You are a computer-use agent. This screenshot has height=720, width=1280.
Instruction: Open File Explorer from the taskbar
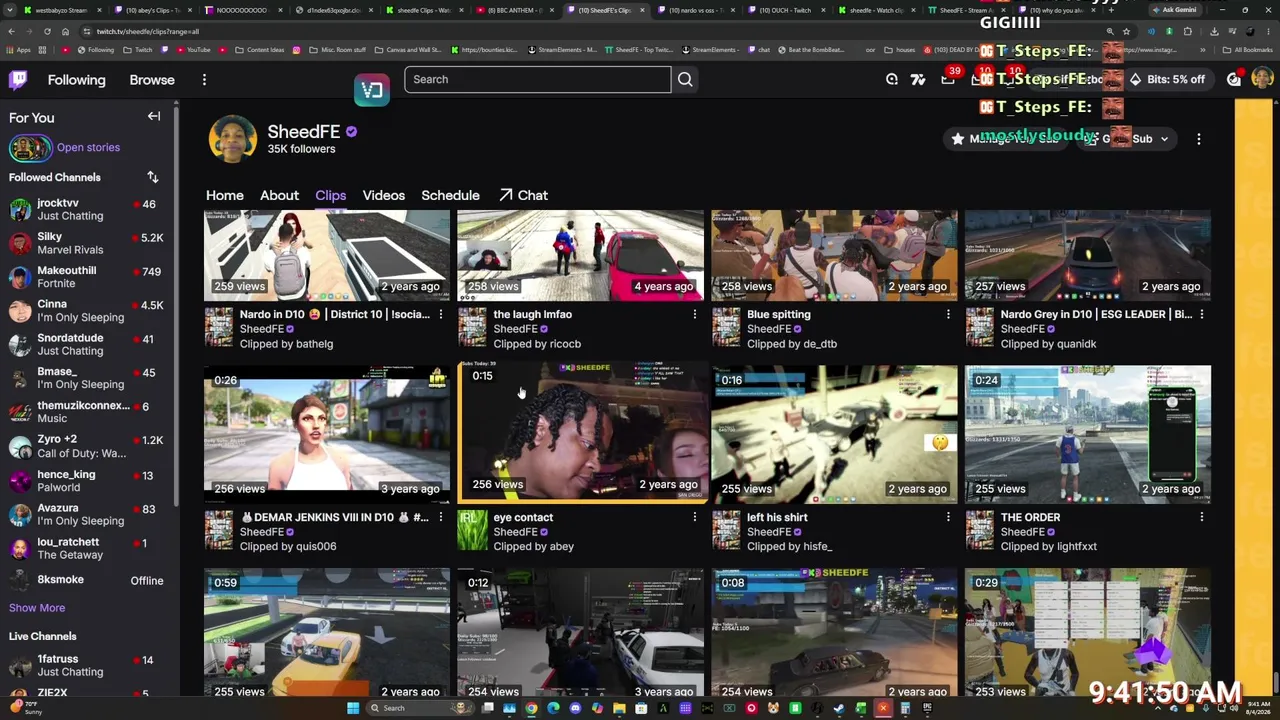(619, 708)
